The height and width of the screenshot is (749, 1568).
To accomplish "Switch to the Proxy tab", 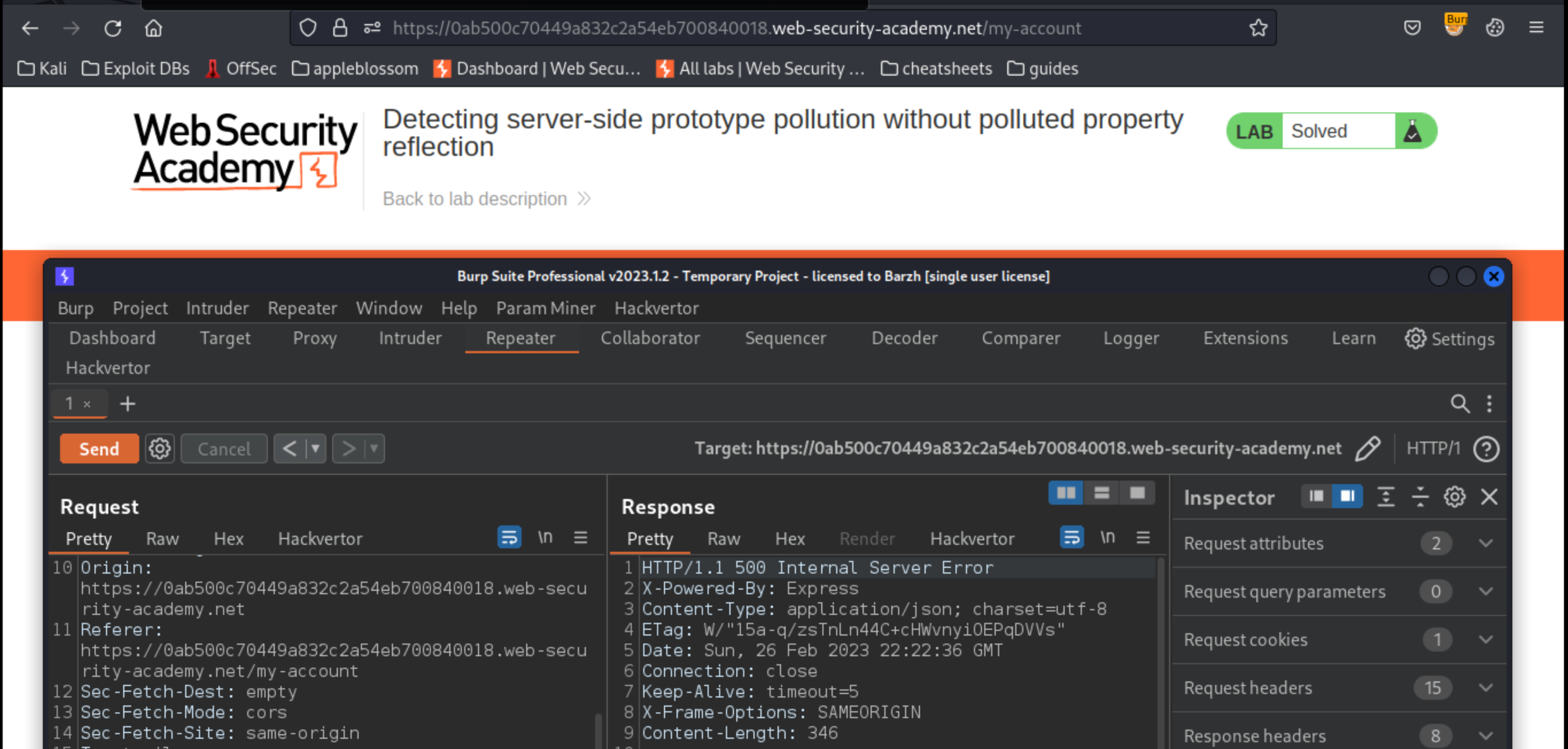I will click(x=315, y=338).
